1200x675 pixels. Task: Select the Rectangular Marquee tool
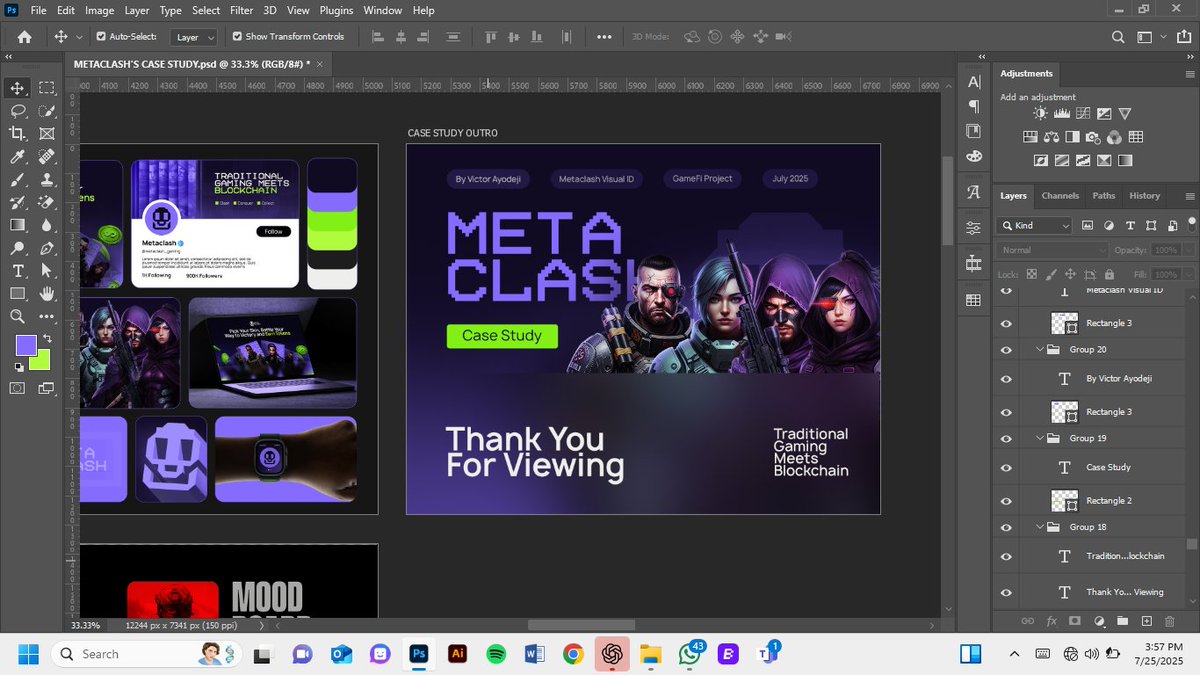46,88
